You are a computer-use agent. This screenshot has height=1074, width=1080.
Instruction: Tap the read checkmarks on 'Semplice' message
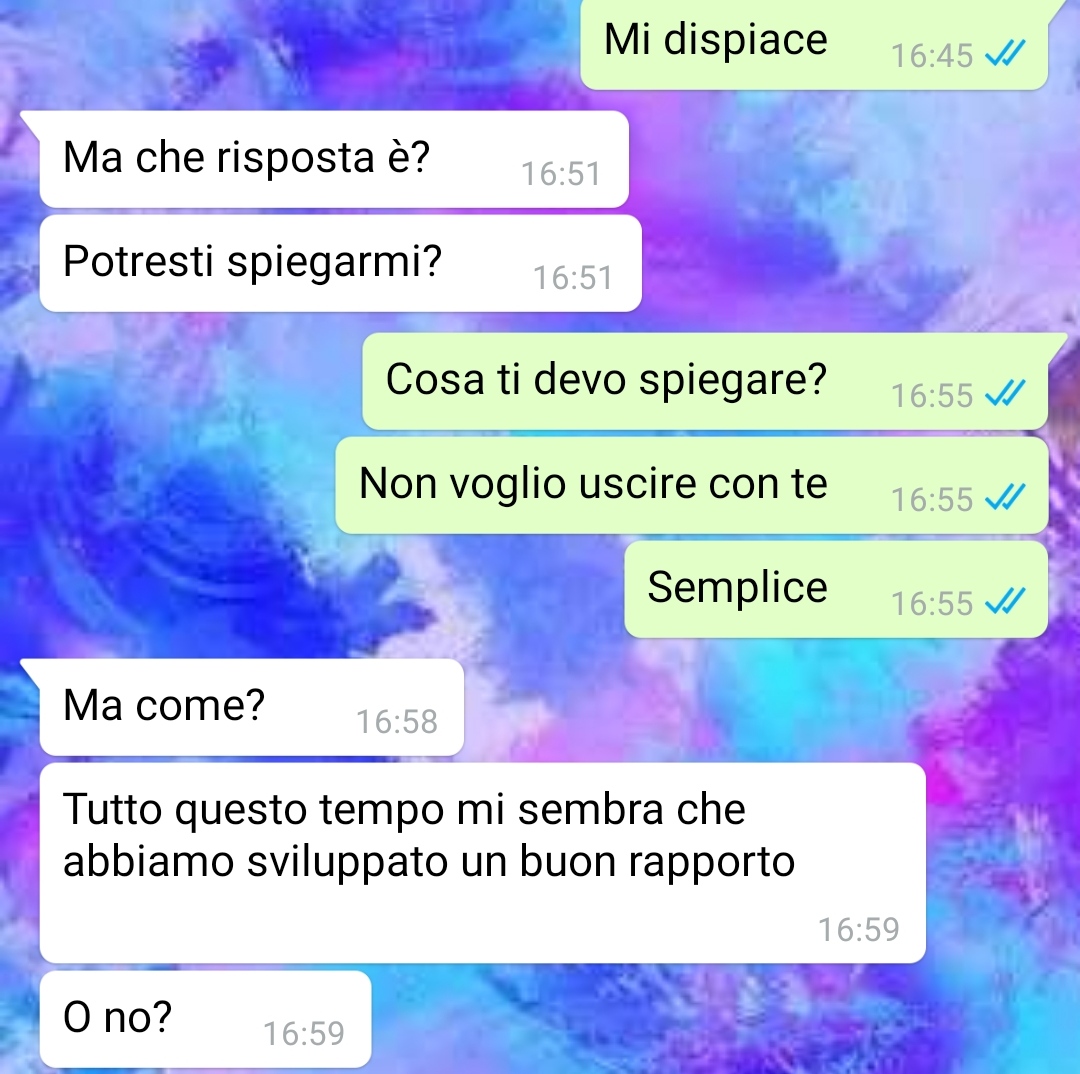tap(1005, 601)
